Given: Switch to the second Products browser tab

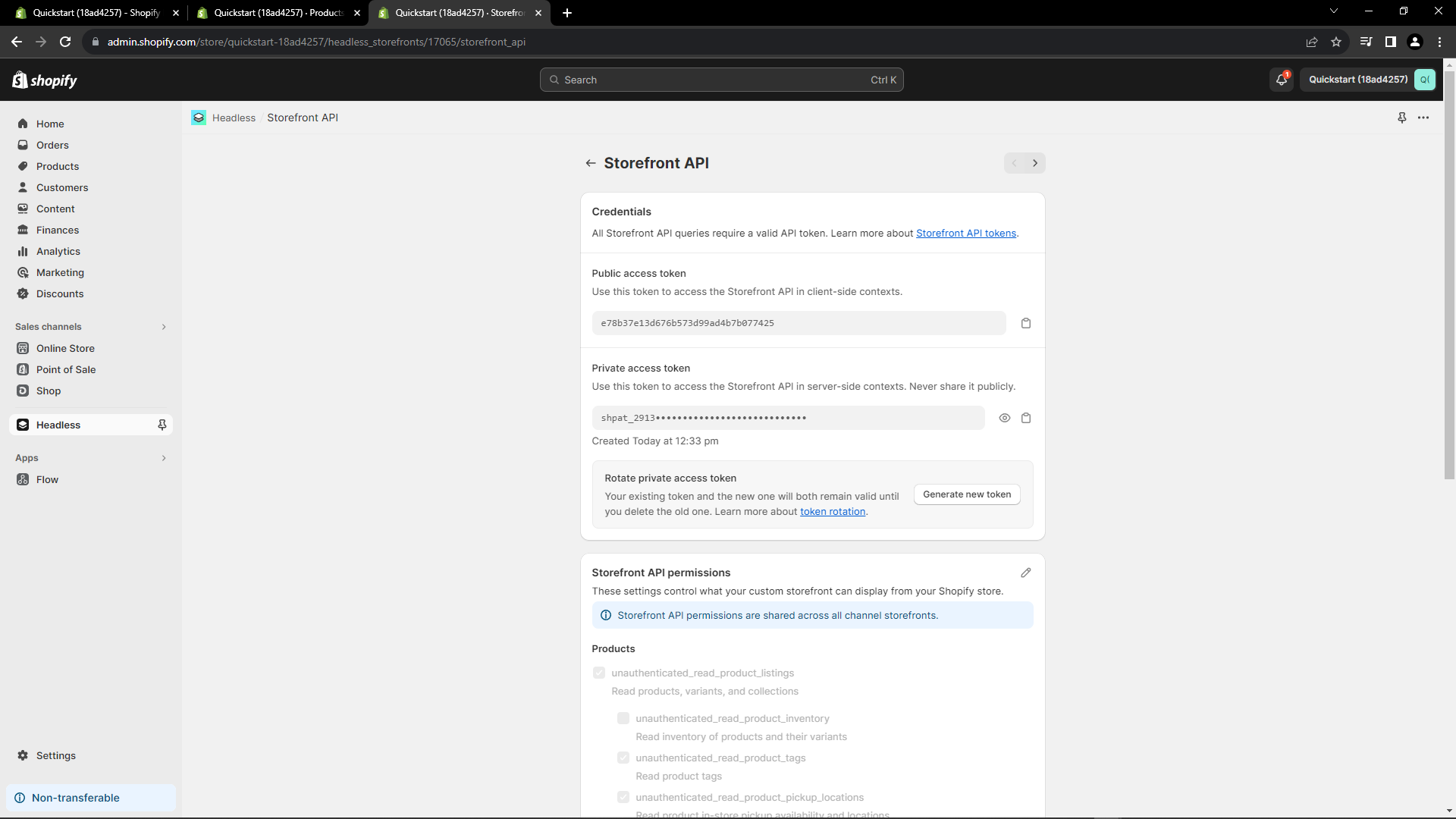Looking at the screenshot, I should 278,13.
